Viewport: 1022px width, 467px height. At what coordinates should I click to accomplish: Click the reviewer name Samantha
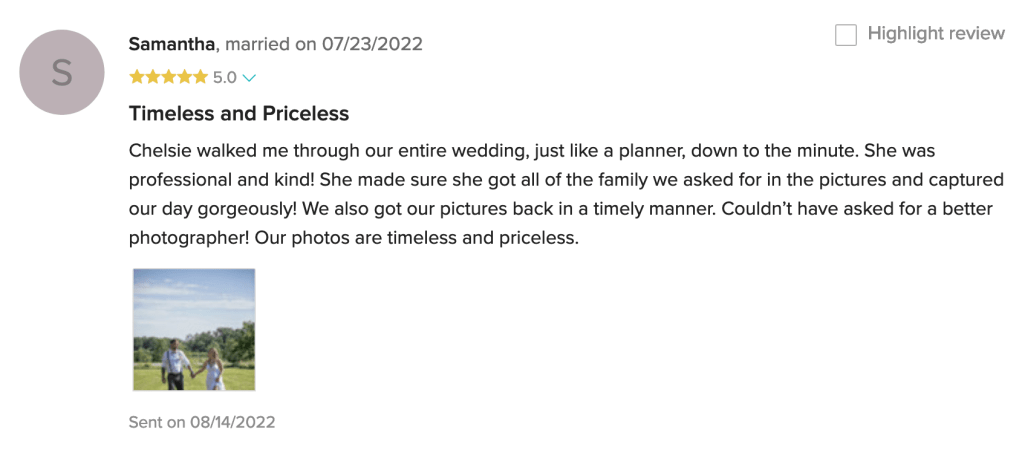tap(172, 44)
